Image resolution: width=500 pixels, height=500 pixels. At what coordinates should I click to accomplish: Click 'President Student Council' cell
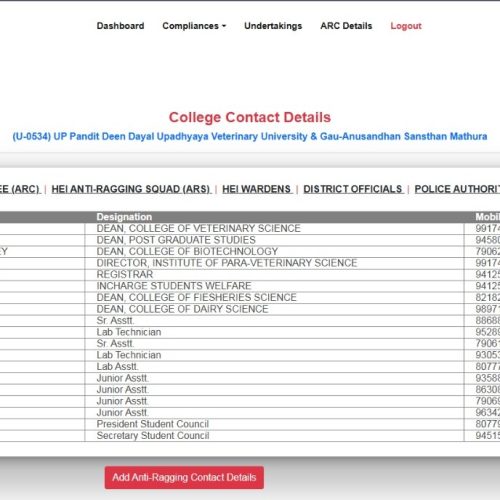[274, 424]
